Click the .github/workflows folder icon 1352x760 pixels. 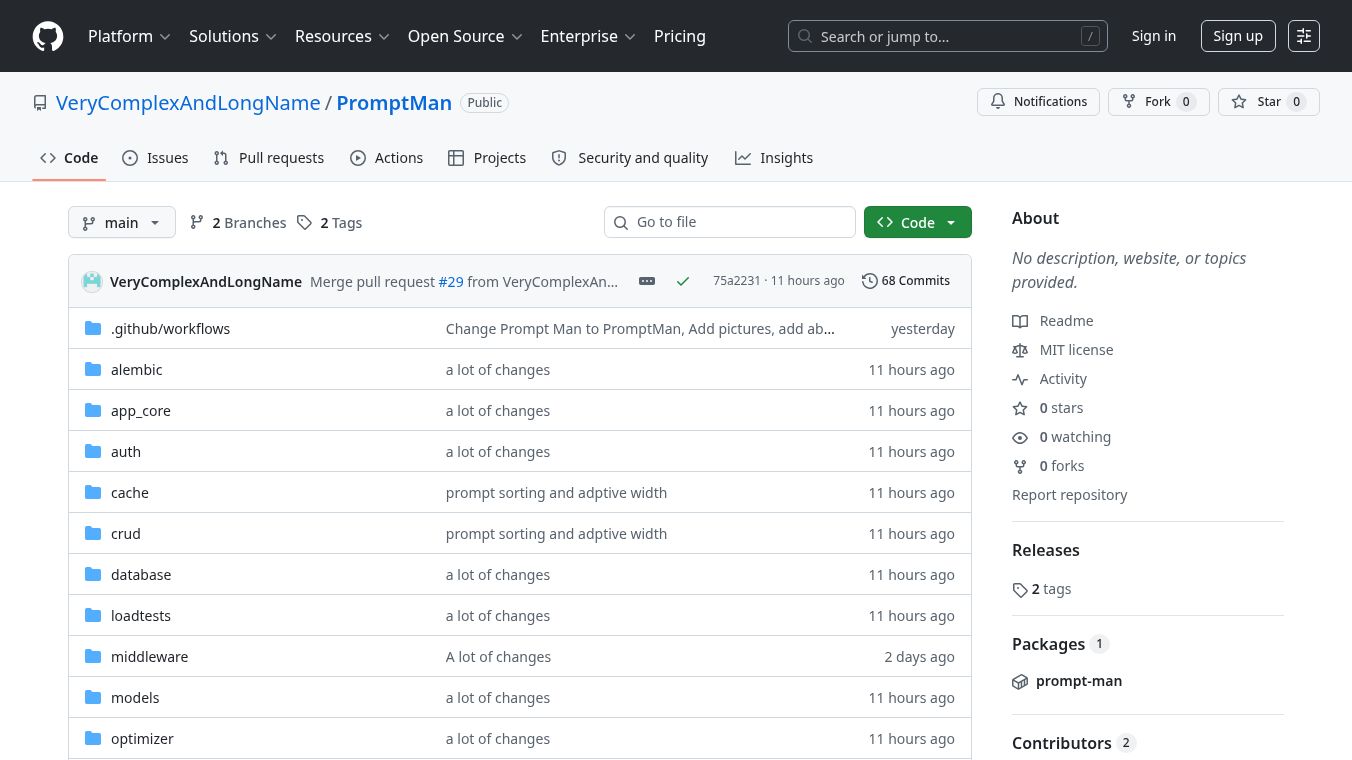pyautogui.click(x=94, y=328)
